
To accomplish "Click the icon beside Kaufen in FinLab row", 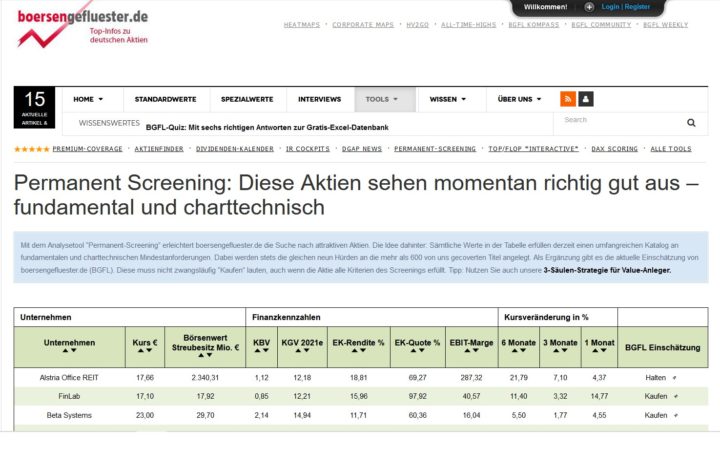I will click(x=676, y=396).
